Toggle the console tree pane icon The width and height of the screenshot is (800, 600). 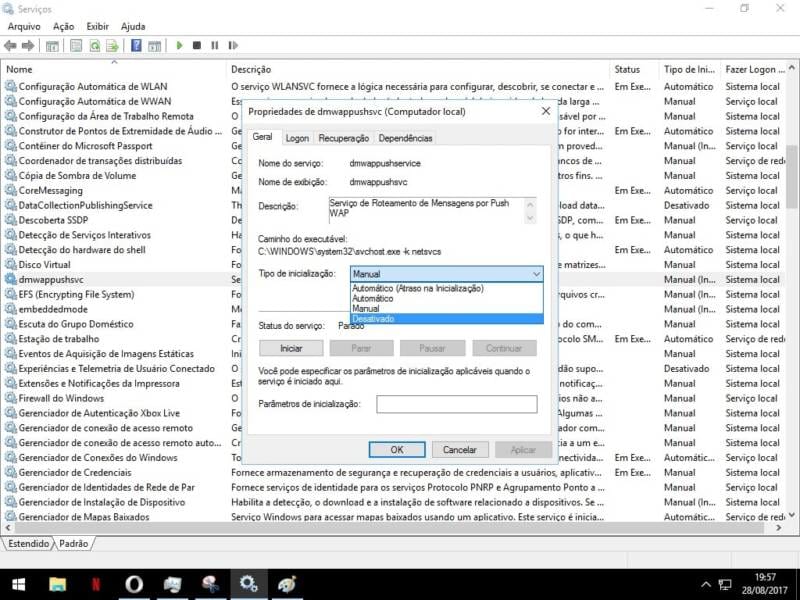(x=52, y=46)
